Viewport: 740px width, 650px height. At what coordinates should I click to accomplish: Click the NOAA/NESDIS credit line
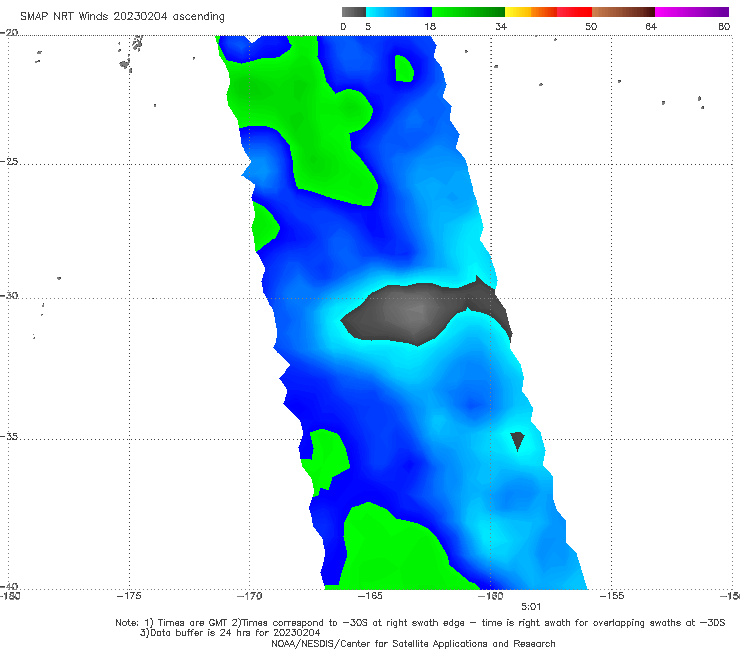coord(413,643)
